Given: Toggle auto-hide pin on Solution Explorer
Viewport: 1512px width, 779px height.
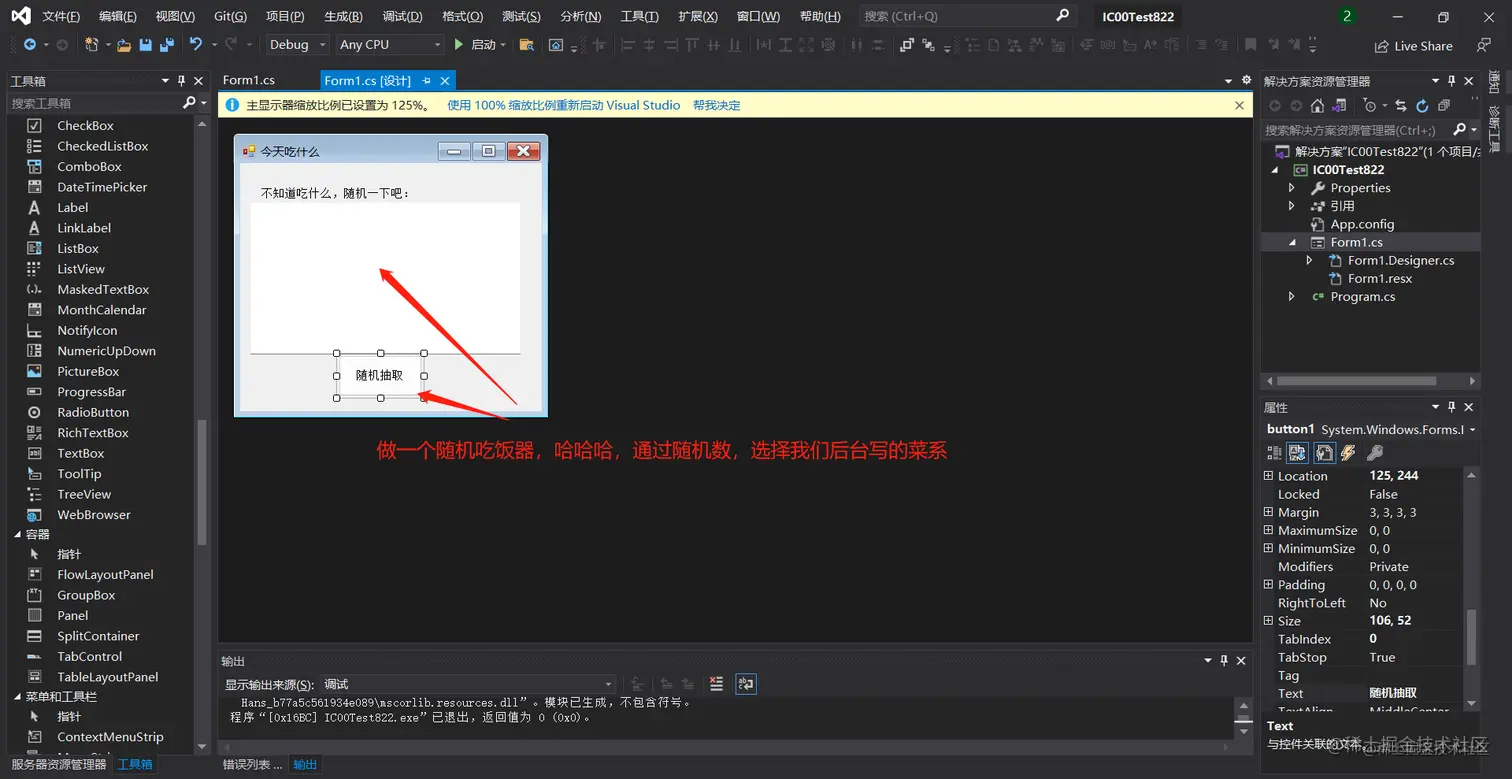Looking at the screenshot, I should [x=1452, y=81].
